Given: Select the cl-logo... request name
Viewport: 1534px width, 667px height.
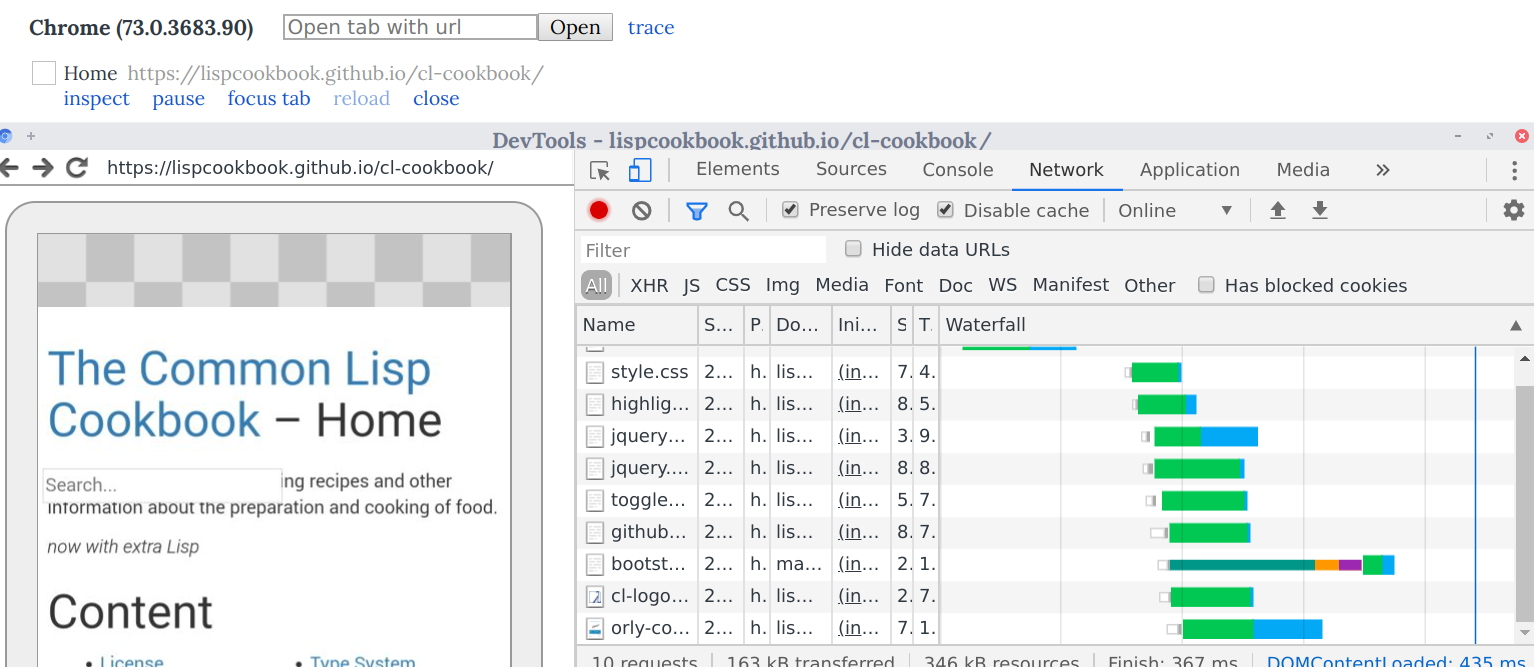Looking at the screenshot, I should click(x=650, y=596).
